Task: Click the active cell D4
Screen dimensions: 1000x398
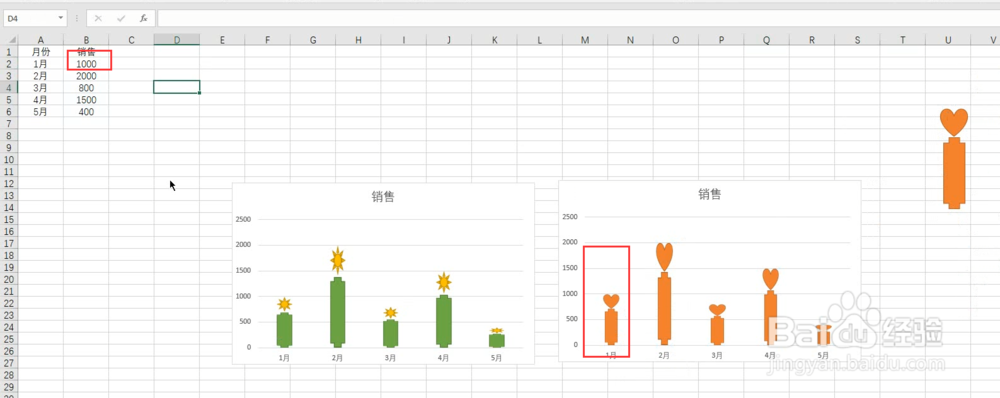Action: [177, 87]
